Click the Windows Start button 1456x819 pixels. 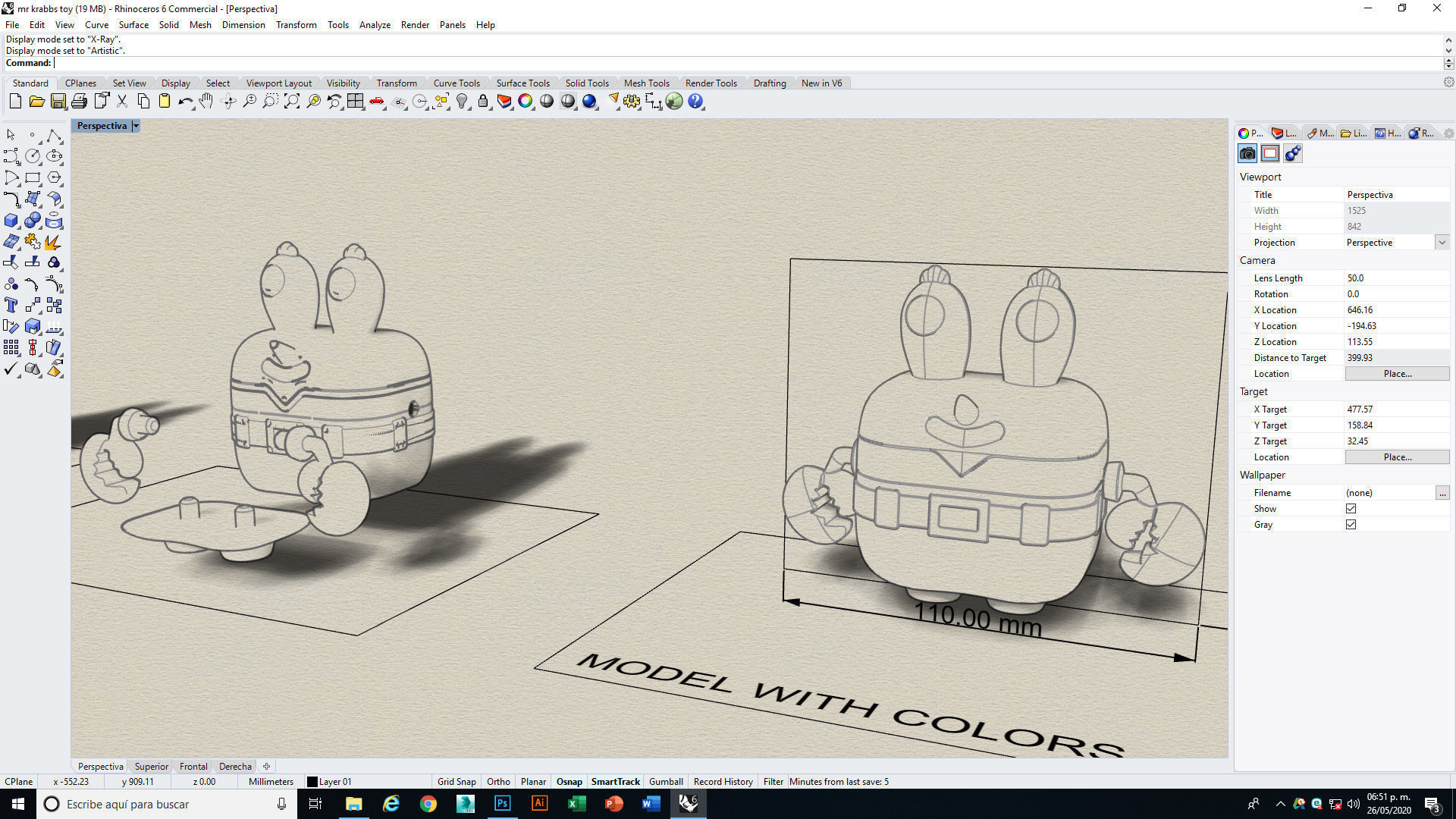[x=18, y=804]
